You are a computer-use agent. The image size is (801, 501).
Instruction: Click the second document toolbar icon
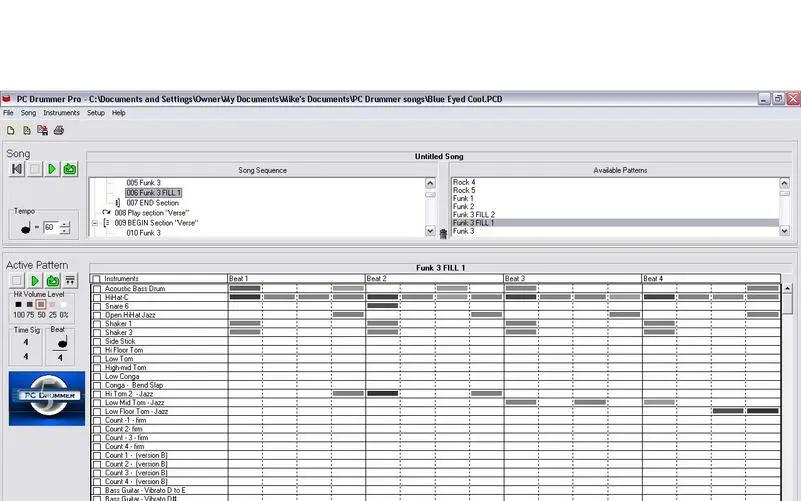[27, 131]
